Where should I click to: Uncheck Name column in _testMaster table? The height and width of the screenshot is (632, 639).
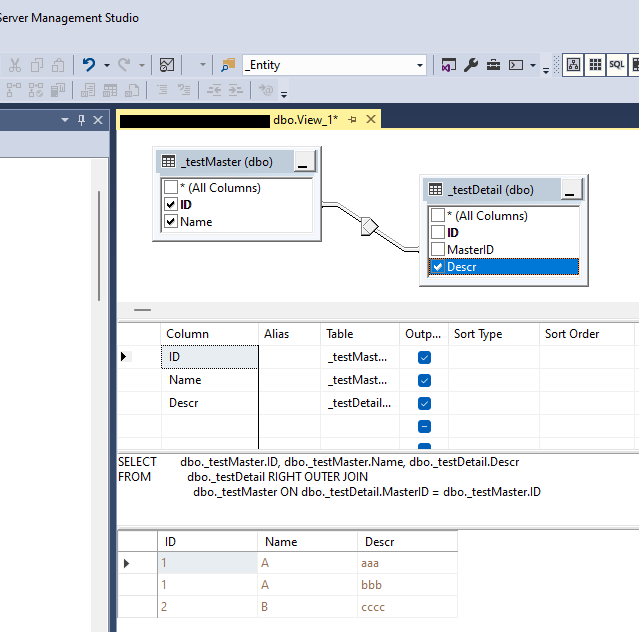pyautogui.click(x=171, y=222)
